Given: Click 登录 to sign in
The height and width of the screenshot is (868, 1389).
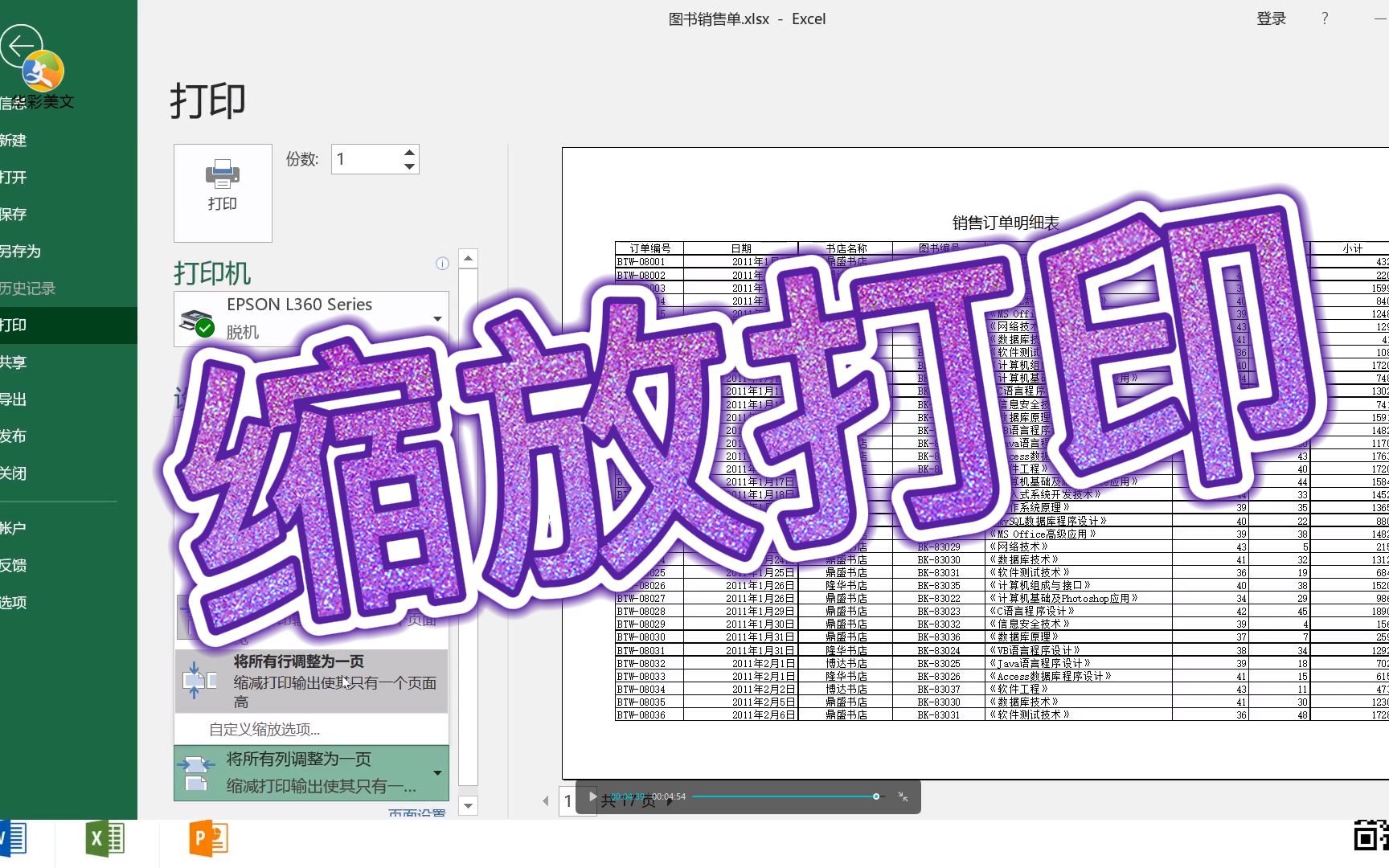Looking at the screenshot, I should pos(1272,18).
